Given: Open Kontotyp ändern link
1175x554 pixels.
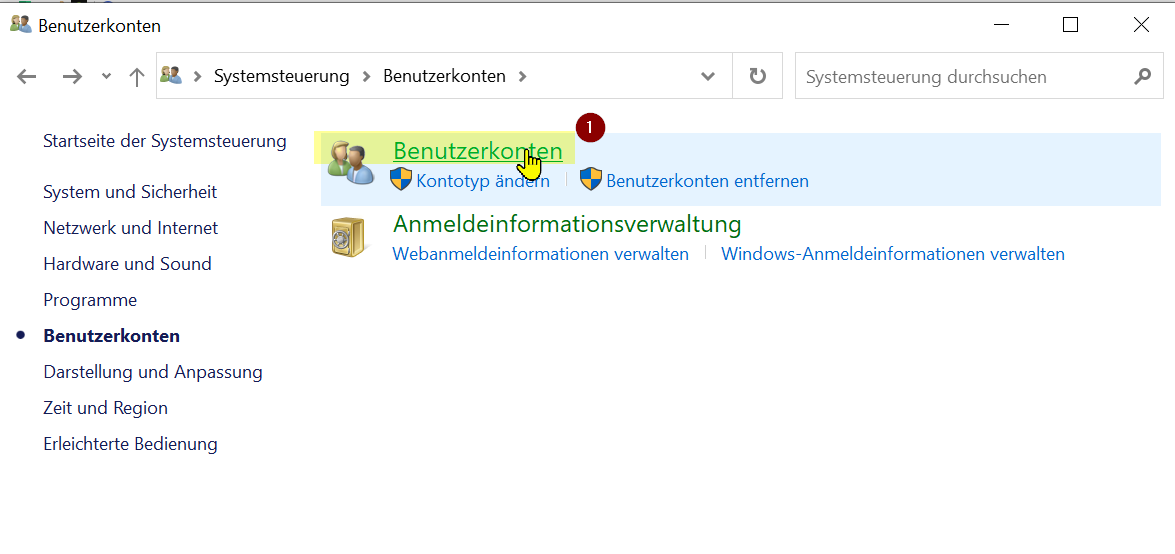Looking at the screenshot, I should coord(482,181).
